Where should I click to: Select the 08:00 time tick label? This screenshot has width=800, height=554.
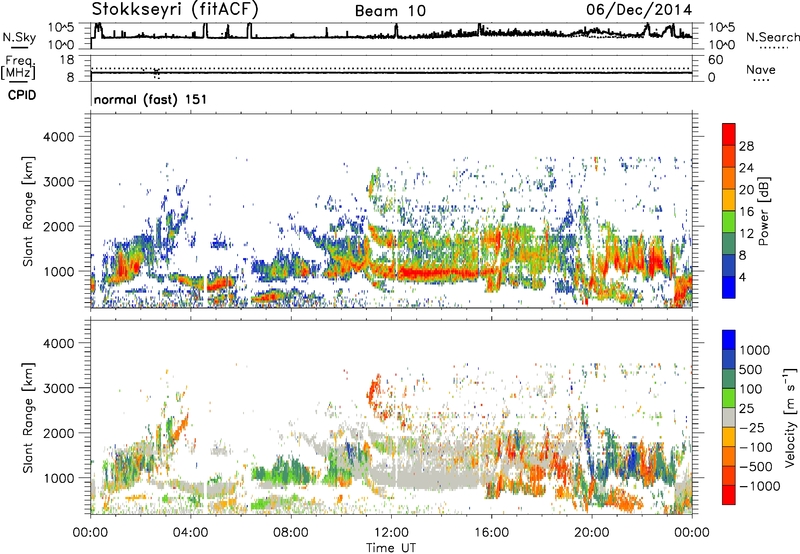coord(290,533)
